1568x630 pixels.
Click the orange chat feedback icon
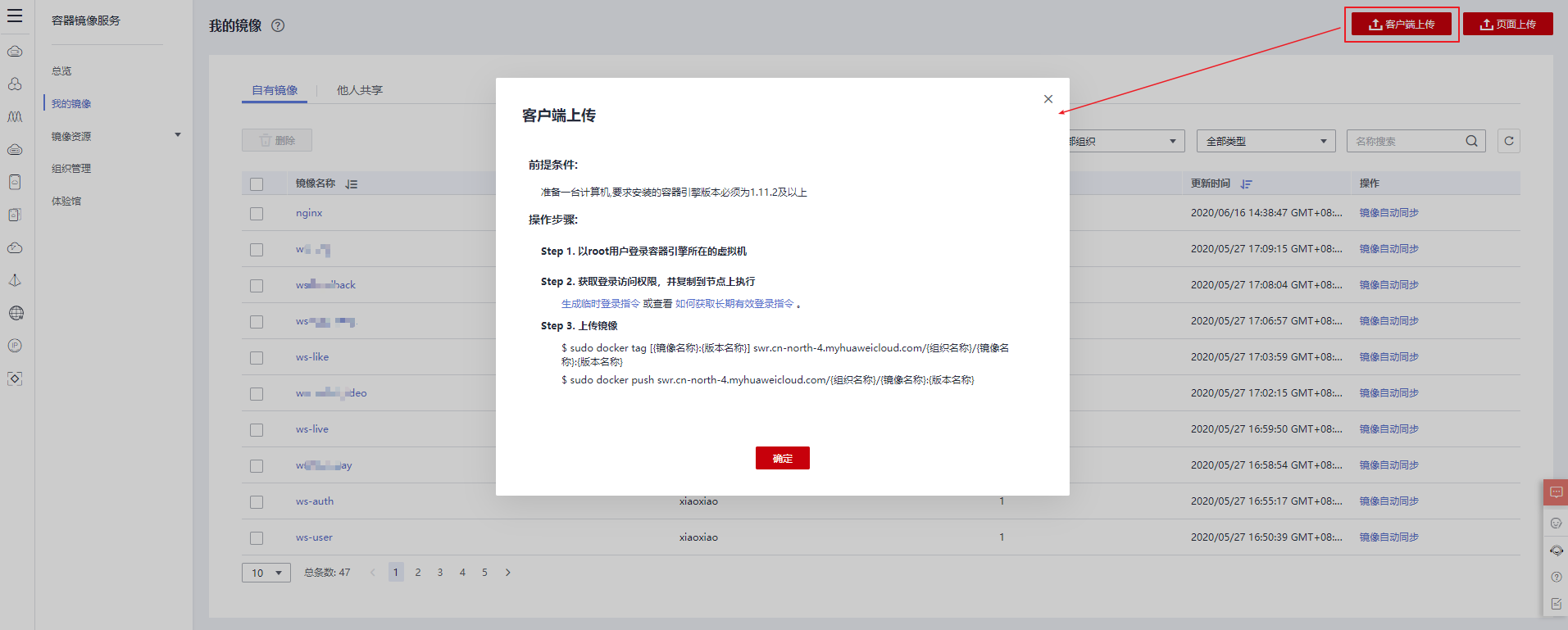coord(1556,492)
